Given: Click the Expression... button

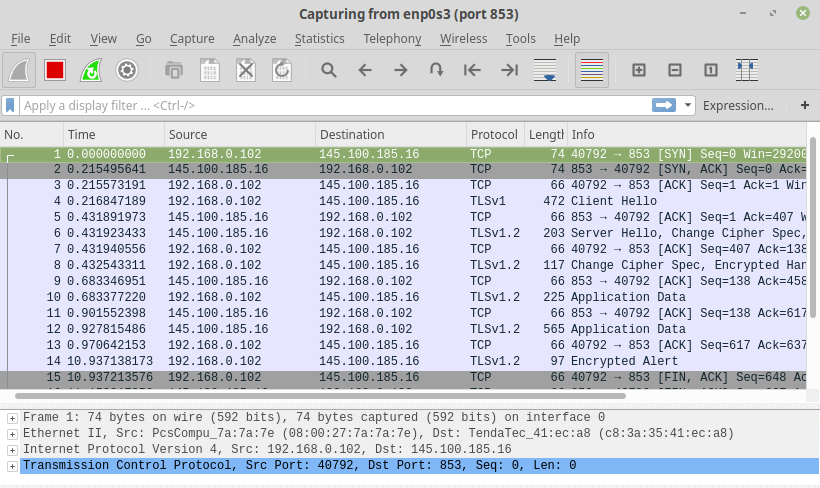Looking at the screenshot, I should coord(738,105).
